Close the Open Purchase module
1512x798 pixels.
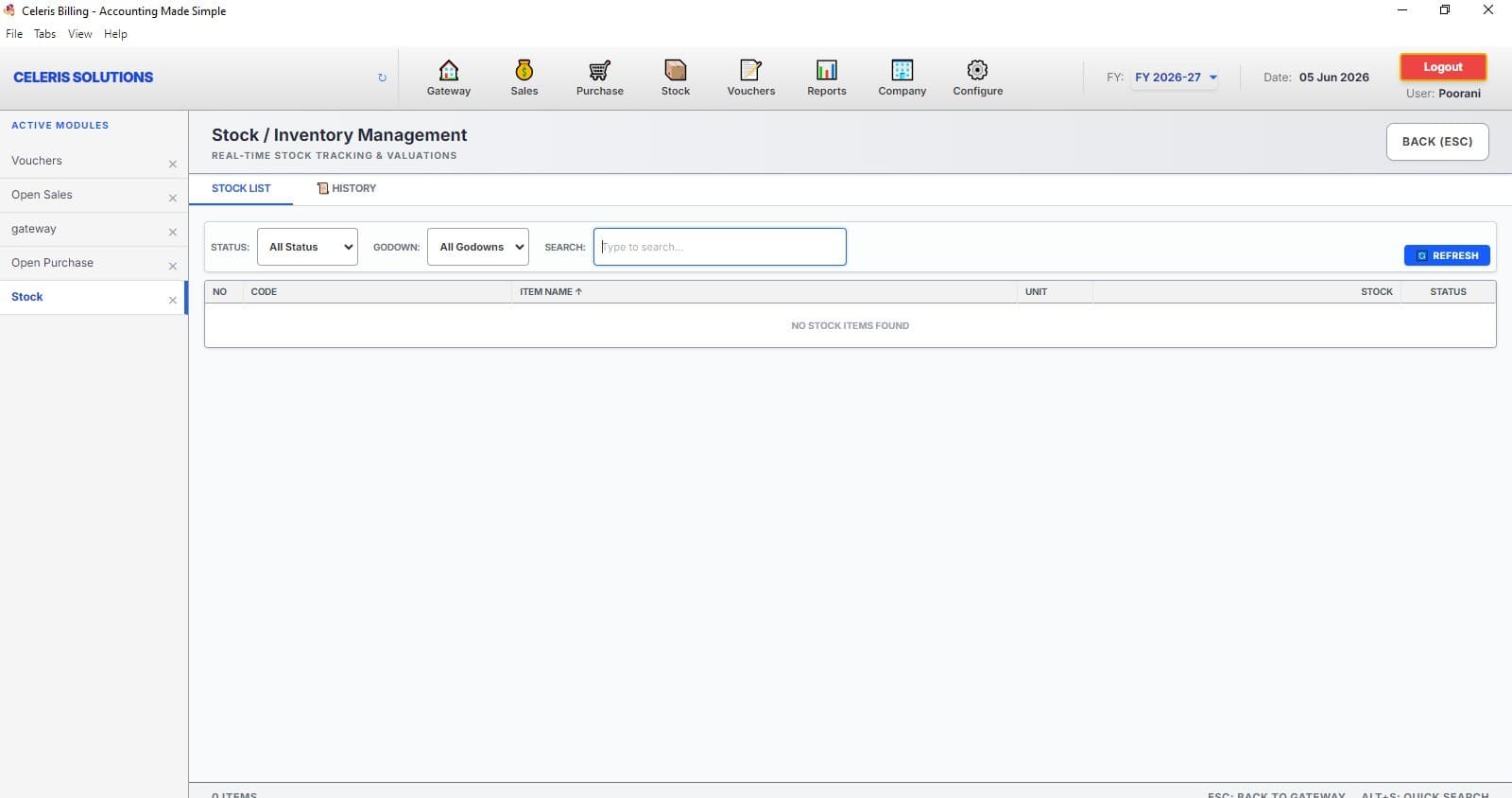point(173,267)
